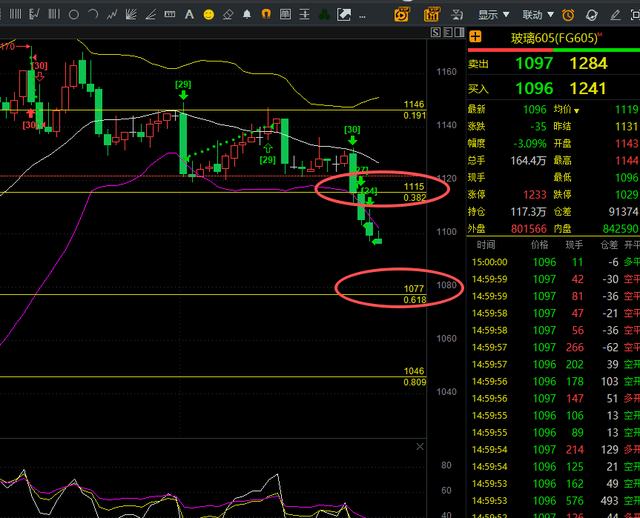Click the 时间 column header
This screenshot has height=518, width=640.
pyautogui.click(x=485, y=244)
